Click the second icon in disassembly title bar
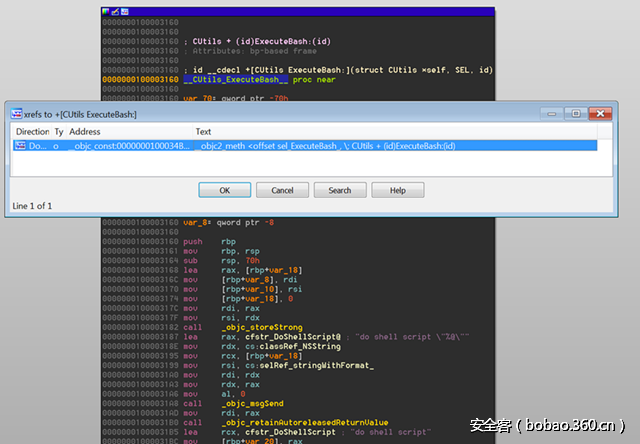The image size is (640, 444). [113, 11]
